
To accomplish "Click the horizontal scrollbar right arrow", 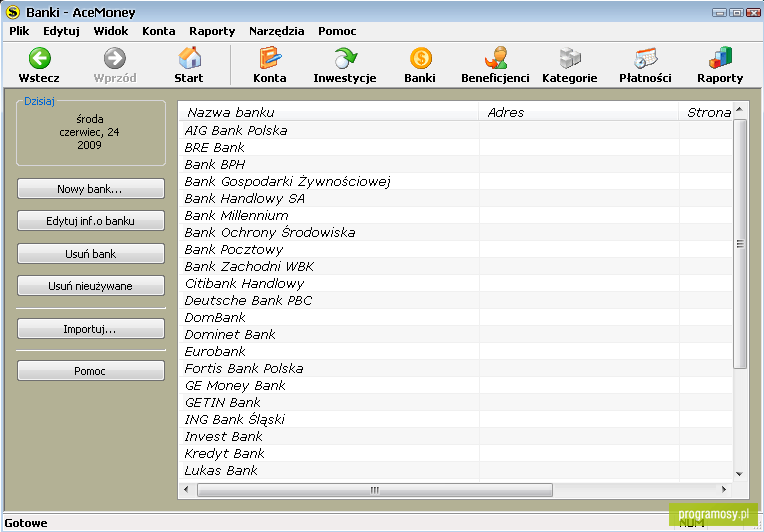I will [x=724, y=490].
